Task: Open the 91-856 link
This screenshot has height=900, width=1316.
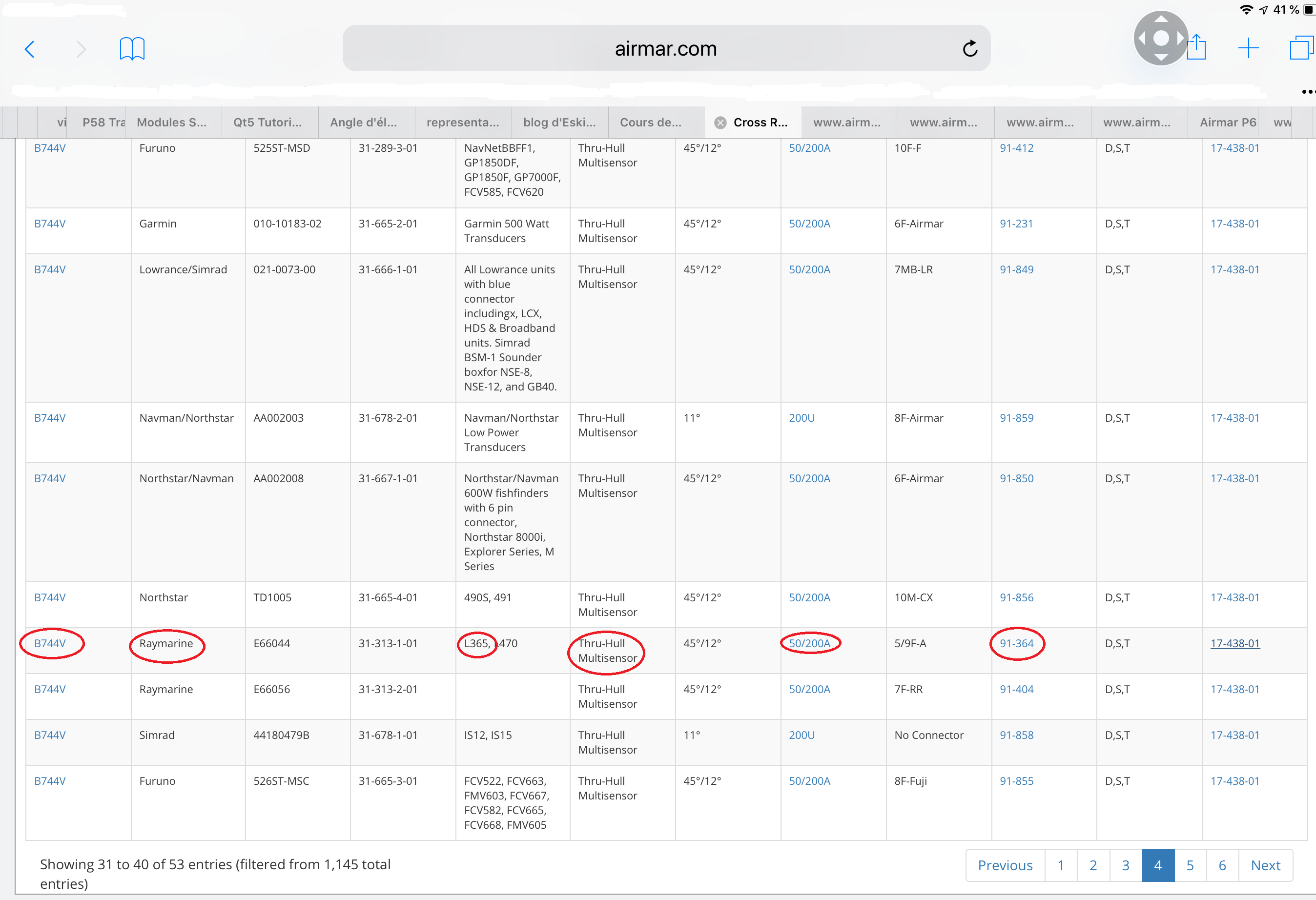Action: [1016, 598]
